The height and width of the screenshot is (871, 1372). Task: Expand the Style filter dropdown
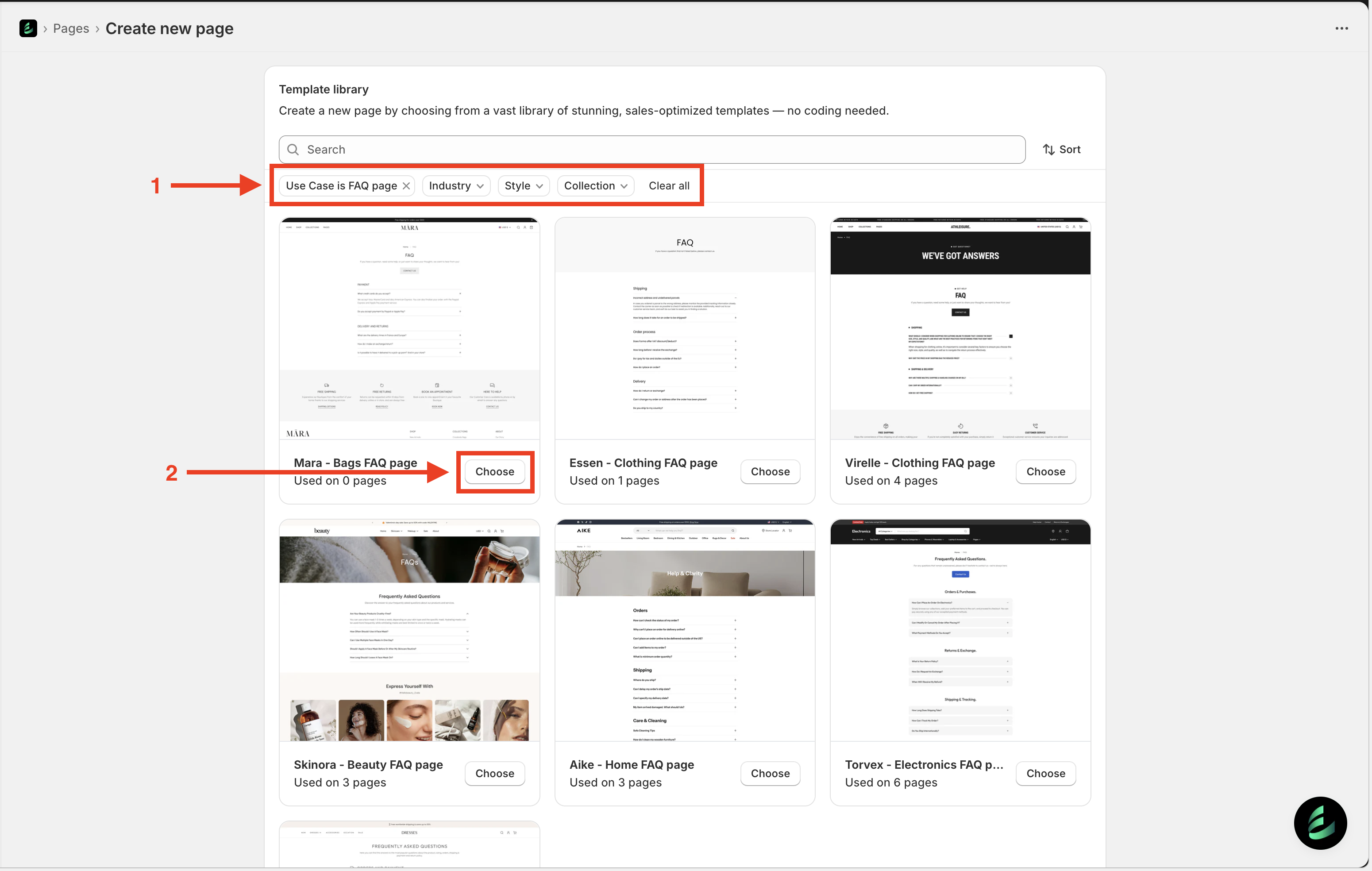point(523,186)
